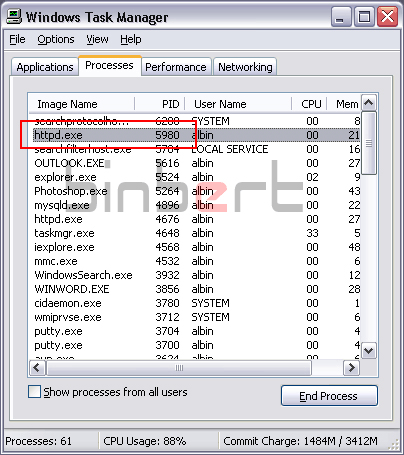Click the vertical scrollbar down arrow
Screen dimensions: 404x455
tap(369, 351)
